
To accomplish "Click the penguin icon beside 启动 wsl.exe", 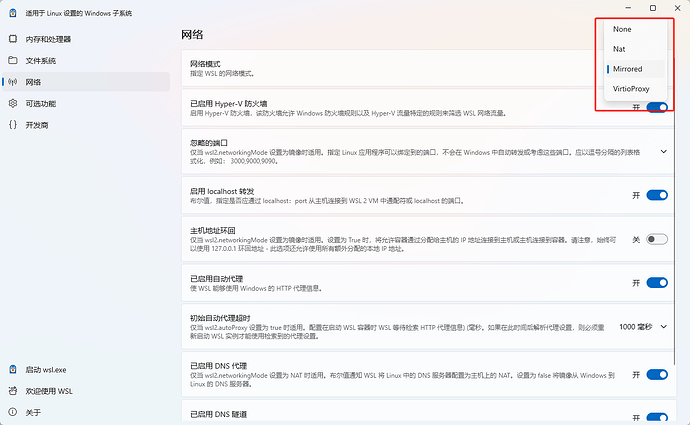I will (13, 370).
